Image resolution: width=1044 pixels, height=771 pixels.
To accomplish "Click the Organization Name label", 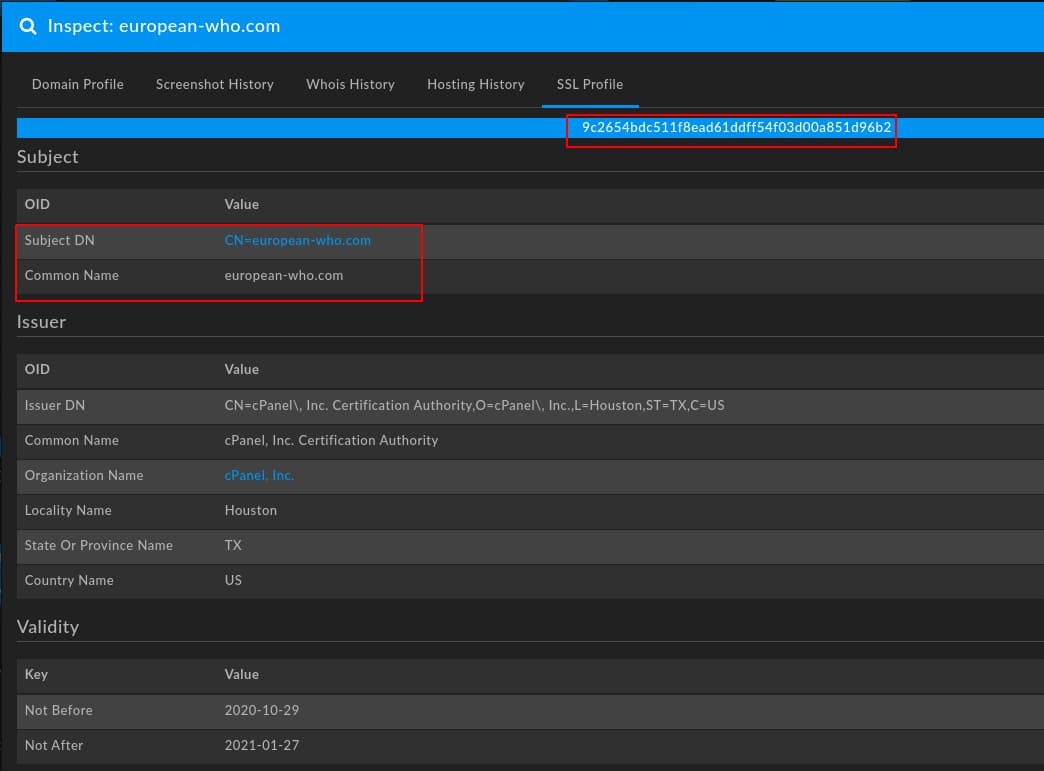I will coord(84,475).
